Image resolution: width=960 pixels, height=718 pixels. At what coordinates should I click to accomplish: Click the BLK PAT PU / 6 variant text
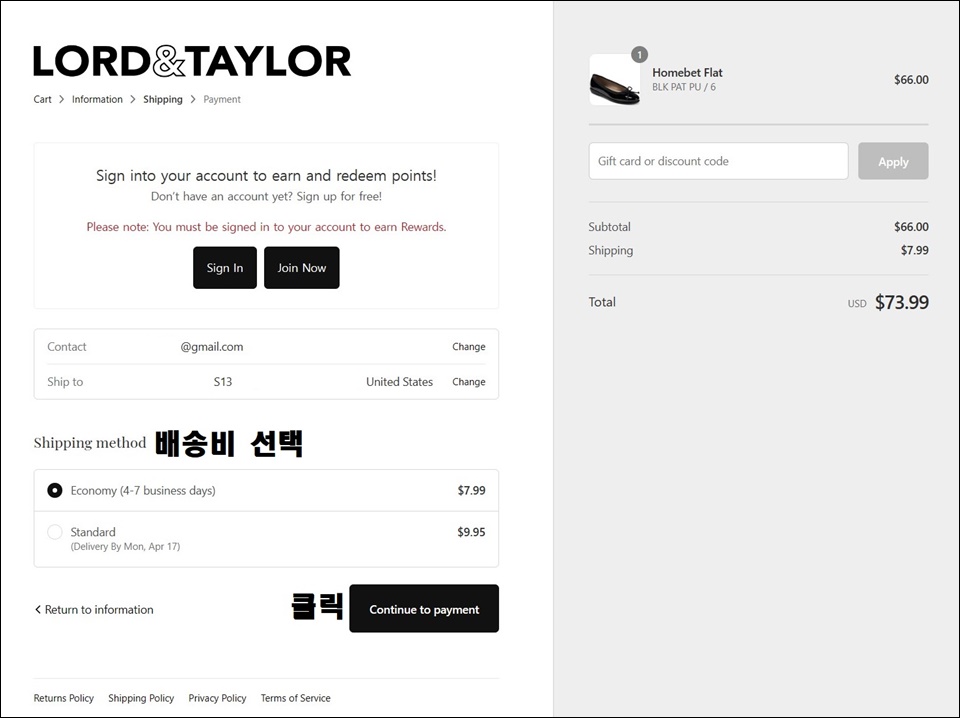tap(683, 87)
